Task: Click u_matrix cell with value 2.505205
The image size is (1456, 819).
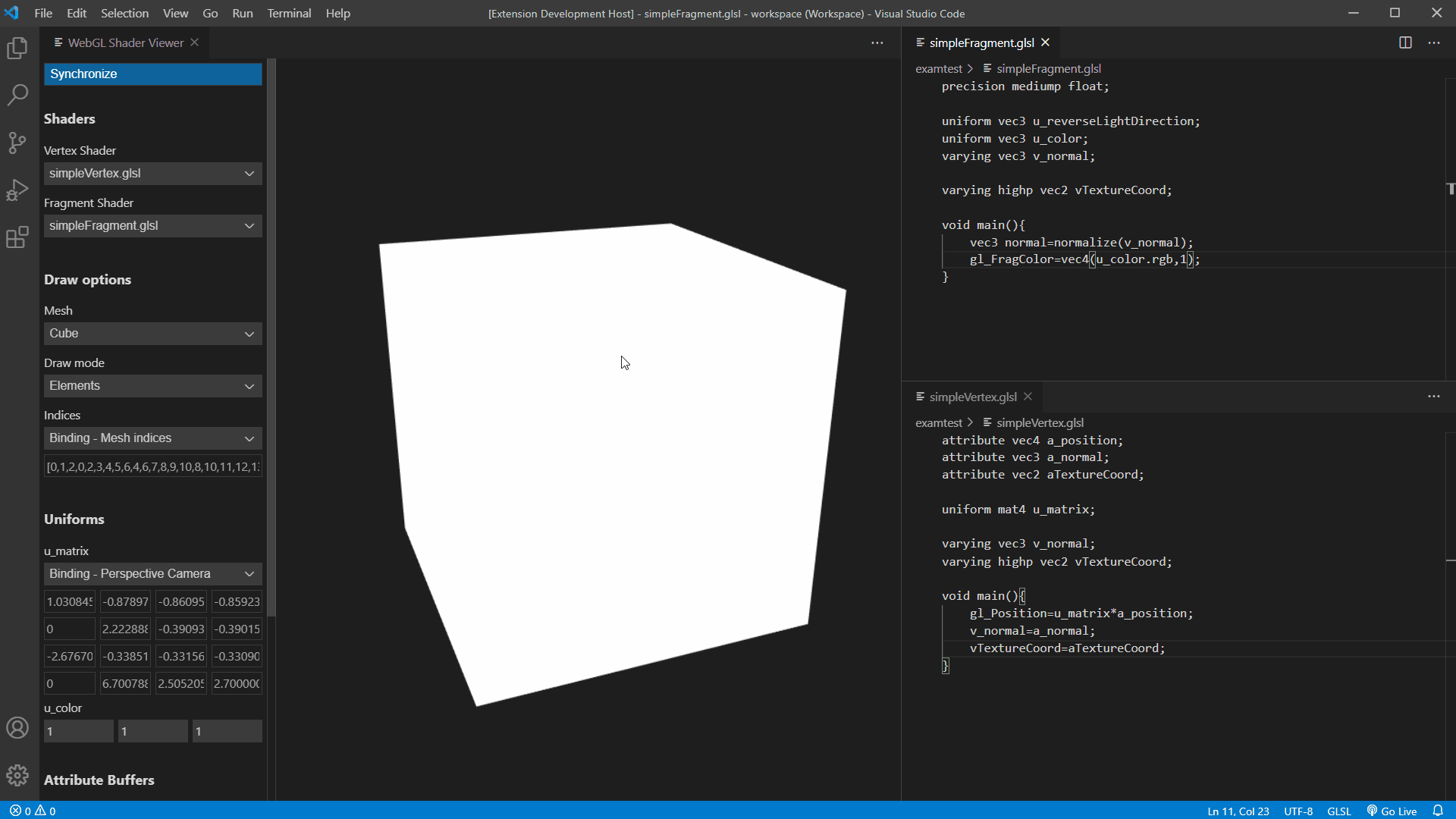Action: [x=180, y=684]
